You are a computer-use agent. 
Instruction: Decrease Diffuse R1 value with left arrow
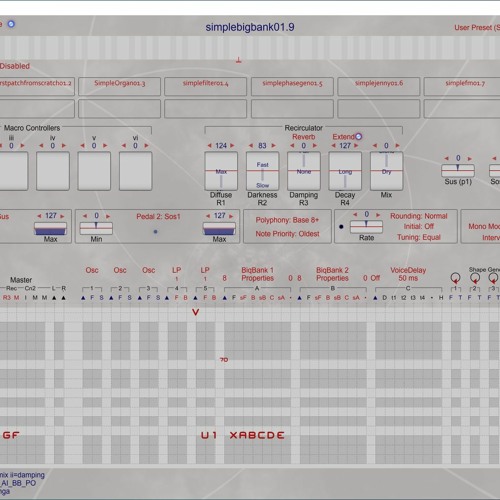point(210,146)
